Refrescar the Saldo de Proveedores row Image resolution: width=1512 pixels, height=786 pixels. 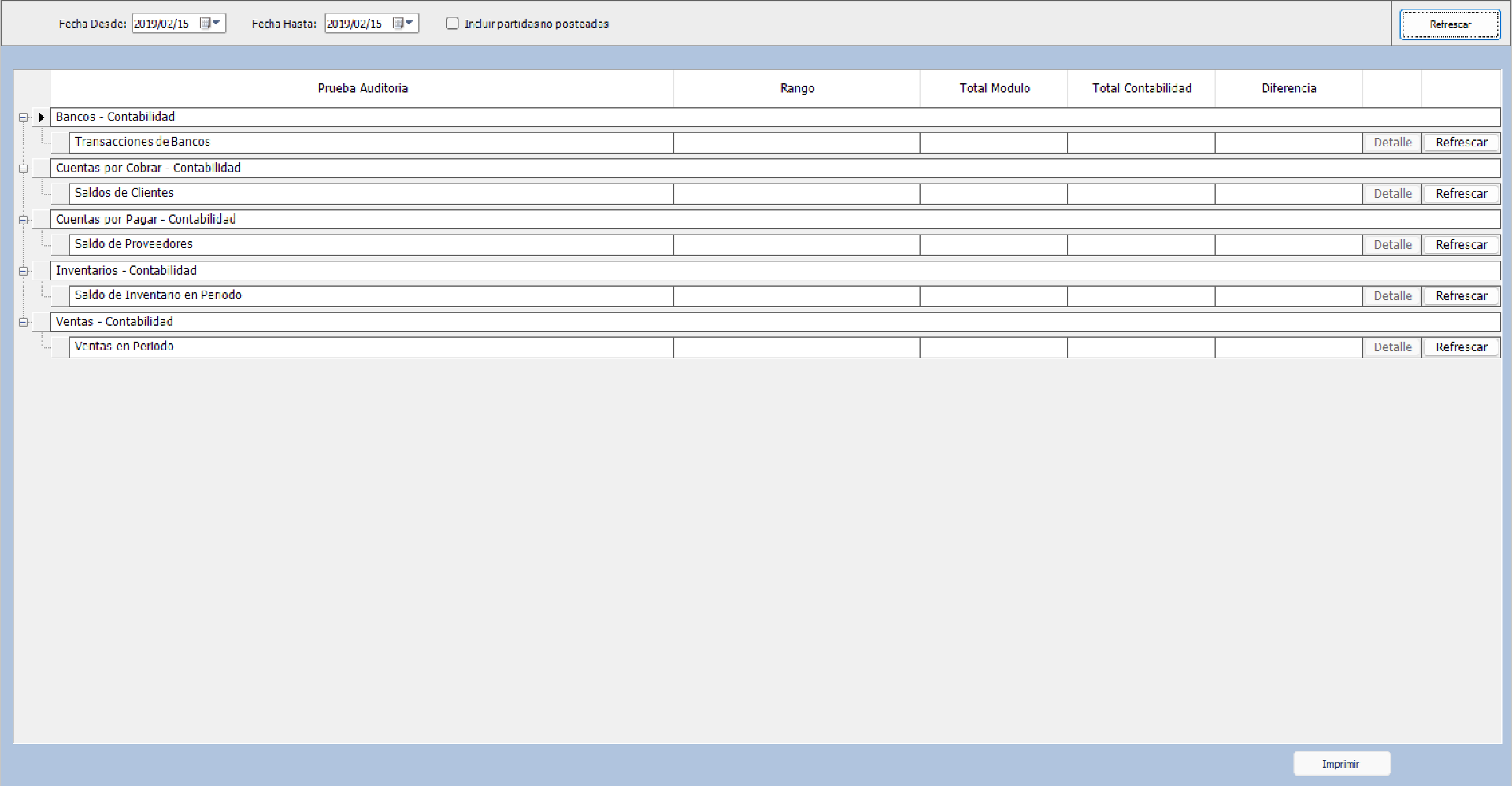pos(1460,244)
